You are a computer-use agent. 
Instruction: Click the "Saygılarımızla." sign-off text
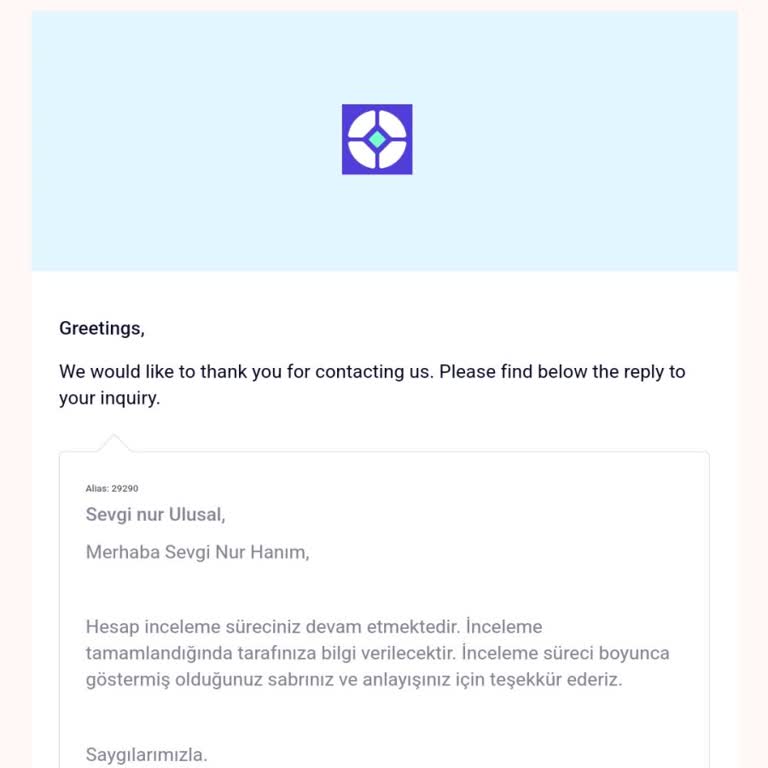coord(147,754)
